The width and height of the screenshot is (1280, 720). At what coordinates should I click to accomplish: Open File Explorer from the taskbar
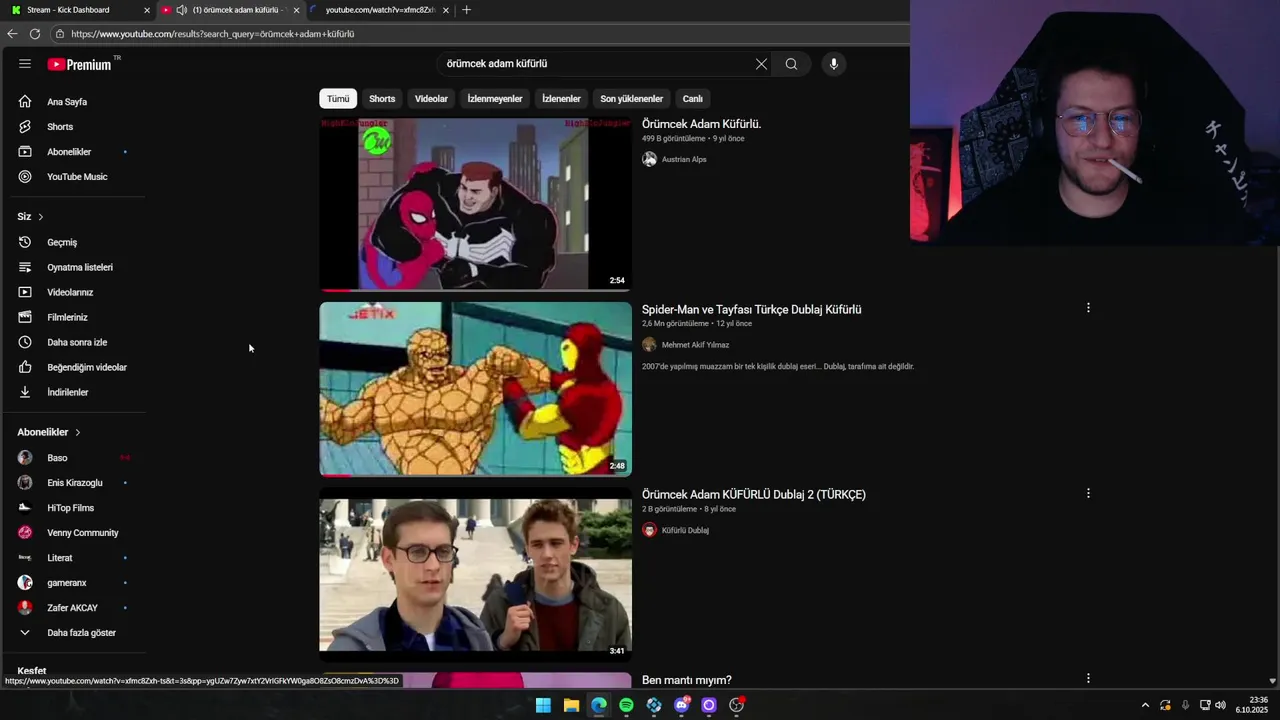click(x=571, y=705)
